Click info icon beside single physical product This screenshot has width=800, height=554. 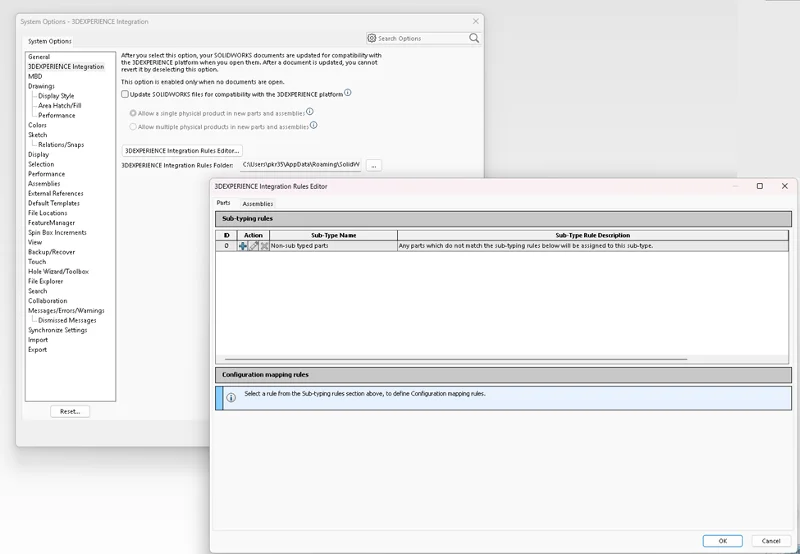click(310, 112)
